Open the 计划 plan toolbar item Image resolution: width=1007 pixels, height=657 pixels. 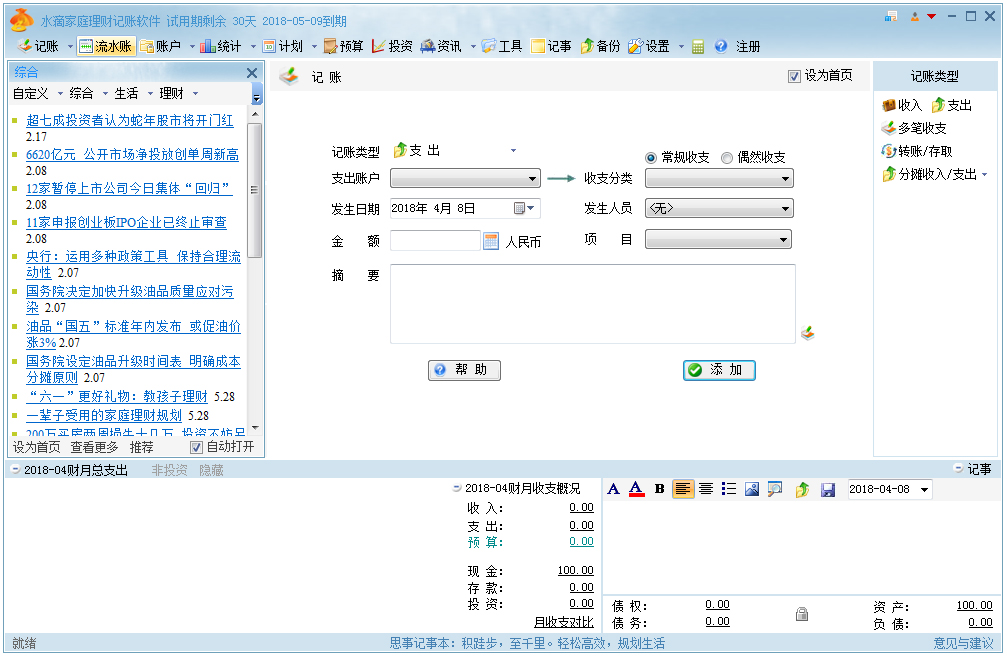click(x=283, y=46)
